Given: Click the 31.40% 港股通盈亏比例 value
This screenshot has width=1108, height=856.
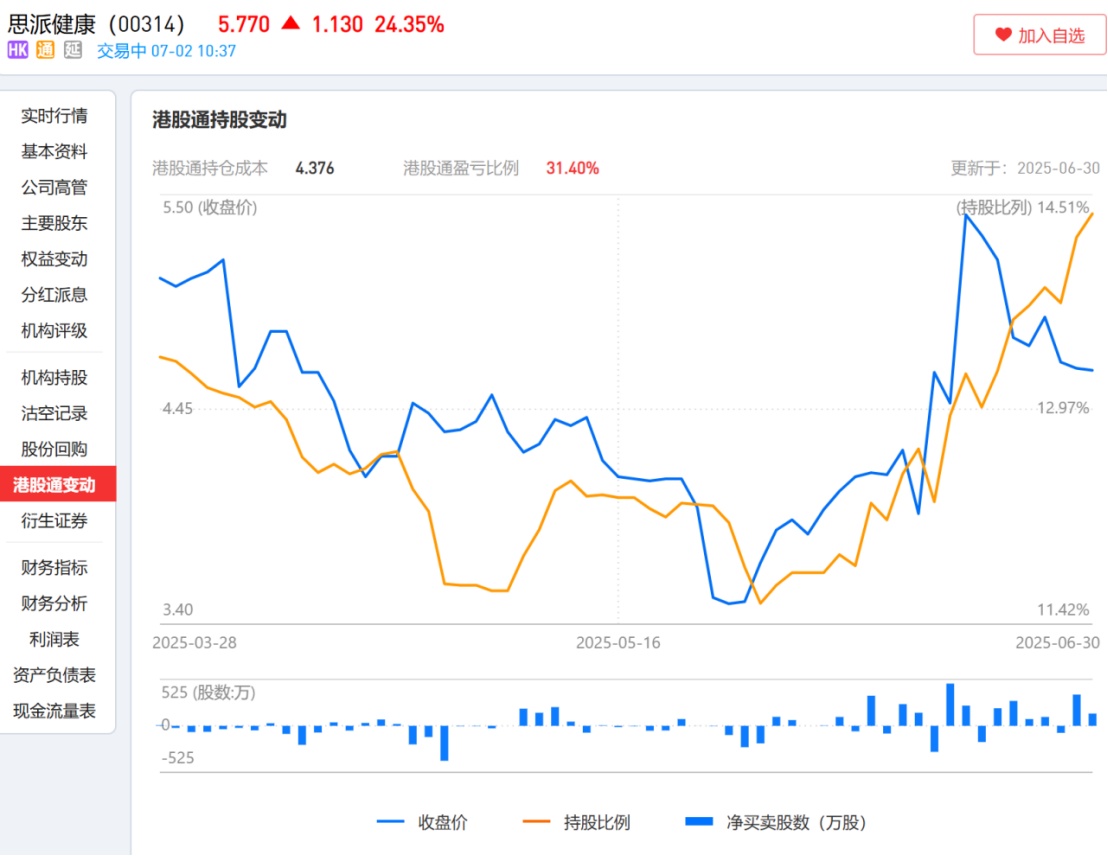Looking at the screenshot, I should 572,168.
